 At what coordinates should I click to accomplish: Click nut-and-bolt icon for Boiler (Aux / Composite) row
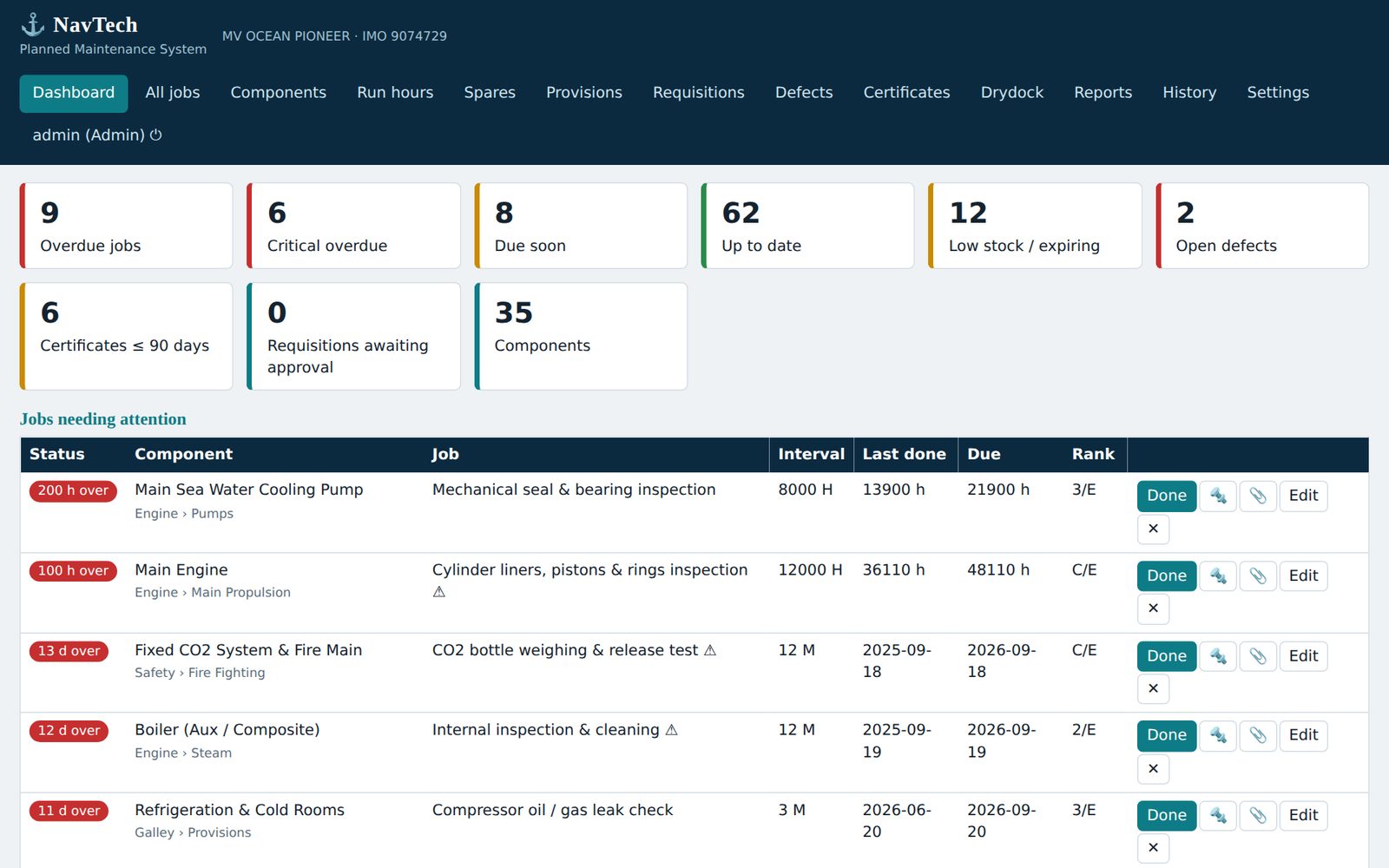[x=1218, y=735]
